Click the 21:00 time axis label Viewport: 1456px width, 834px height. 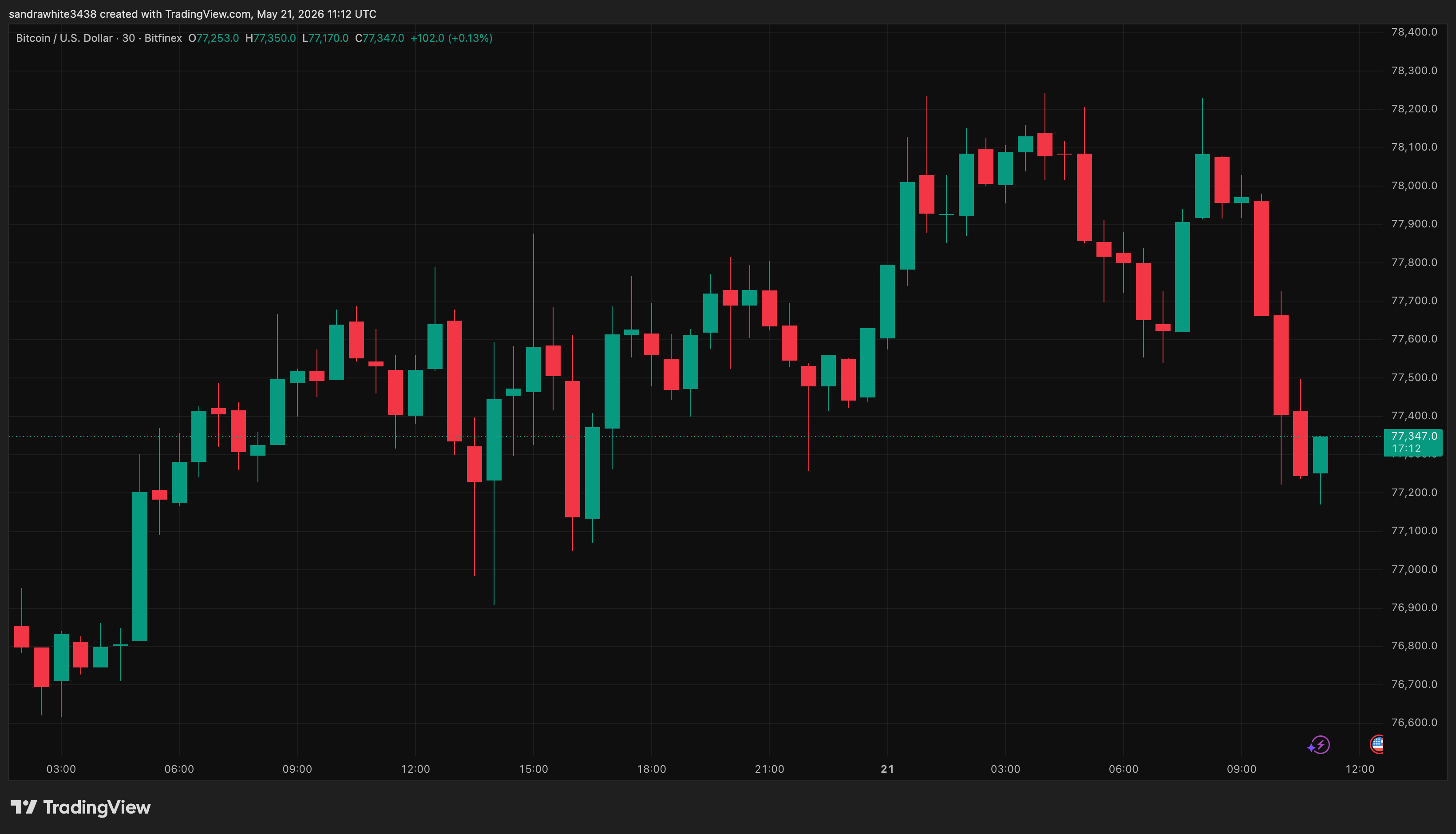(770, 769)
